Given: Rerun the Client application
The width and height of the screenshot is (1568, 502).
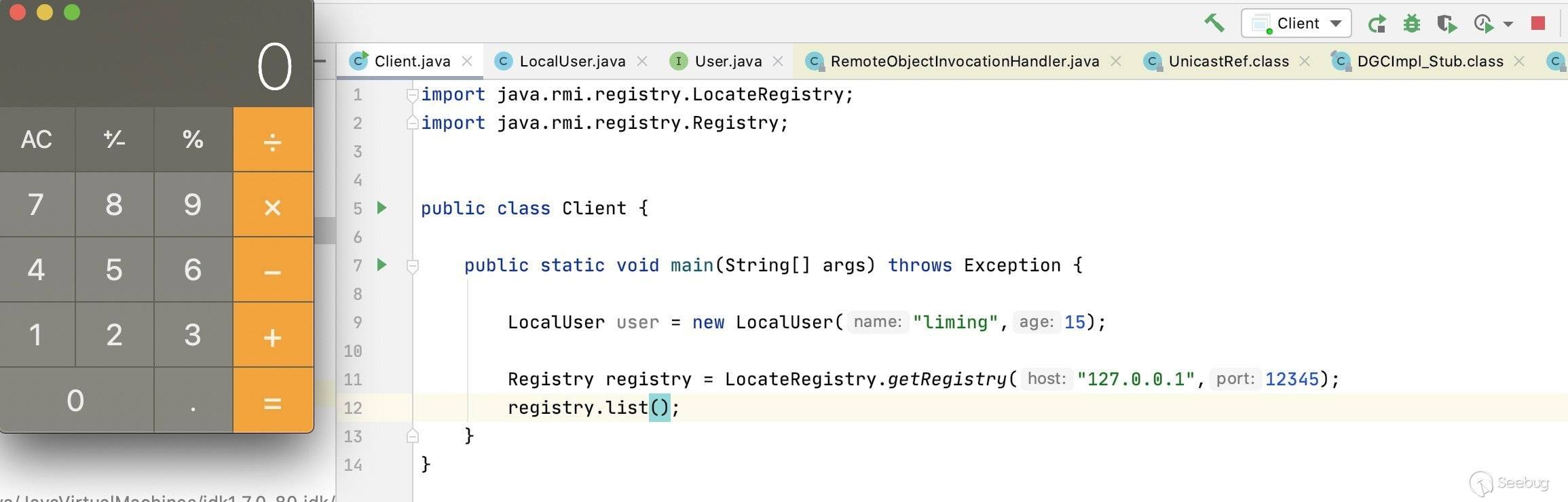Looking at the screenshot, I should click(1377, 24).
